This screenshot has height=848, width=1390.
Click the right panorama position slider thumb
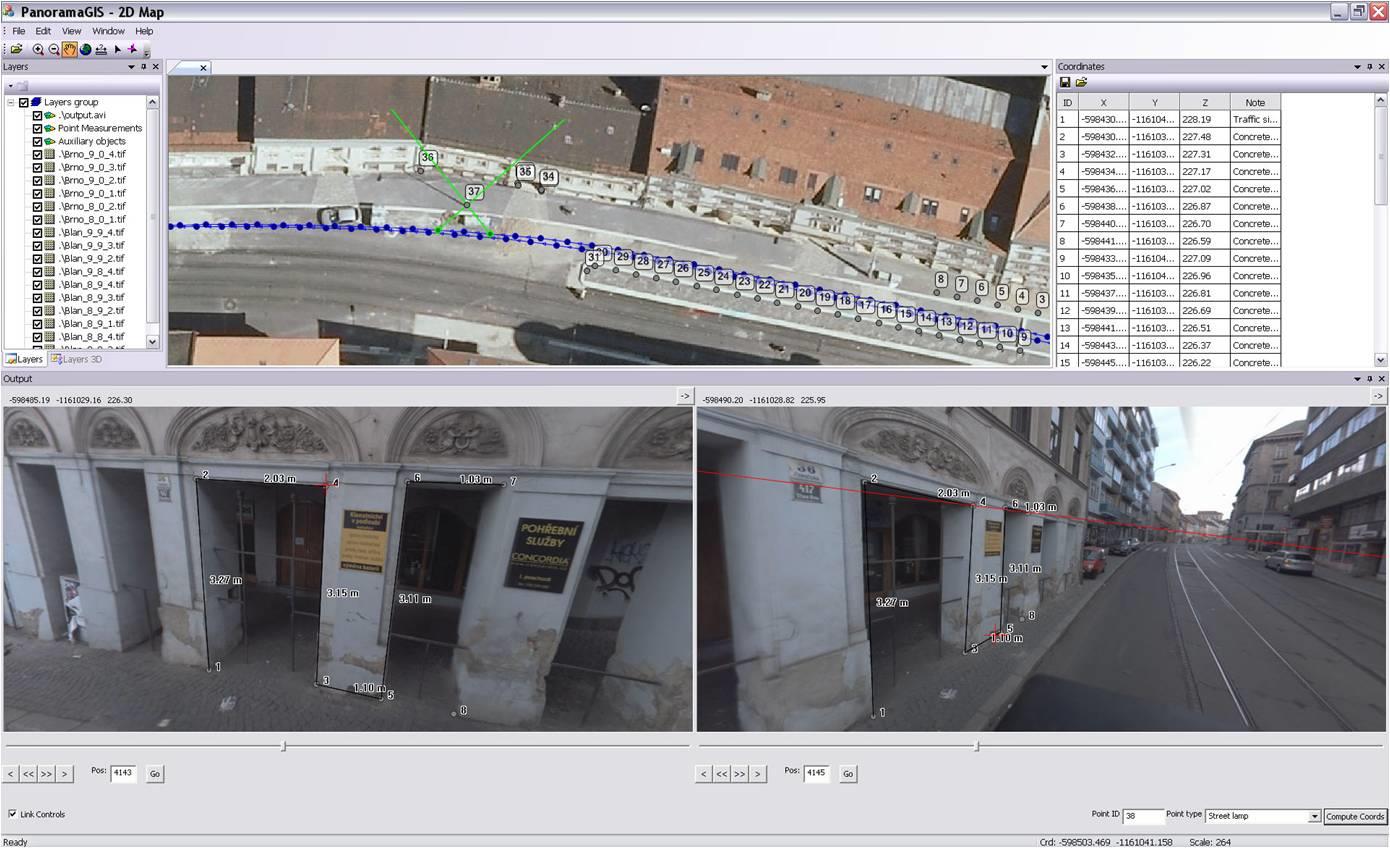coord(977,746)
